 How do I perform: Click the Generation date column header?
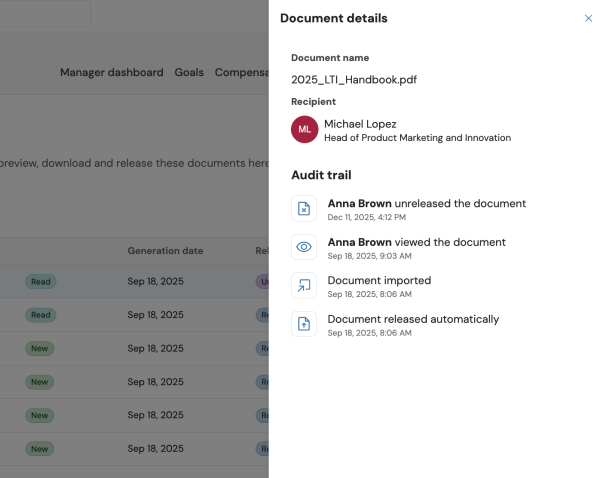165,251
